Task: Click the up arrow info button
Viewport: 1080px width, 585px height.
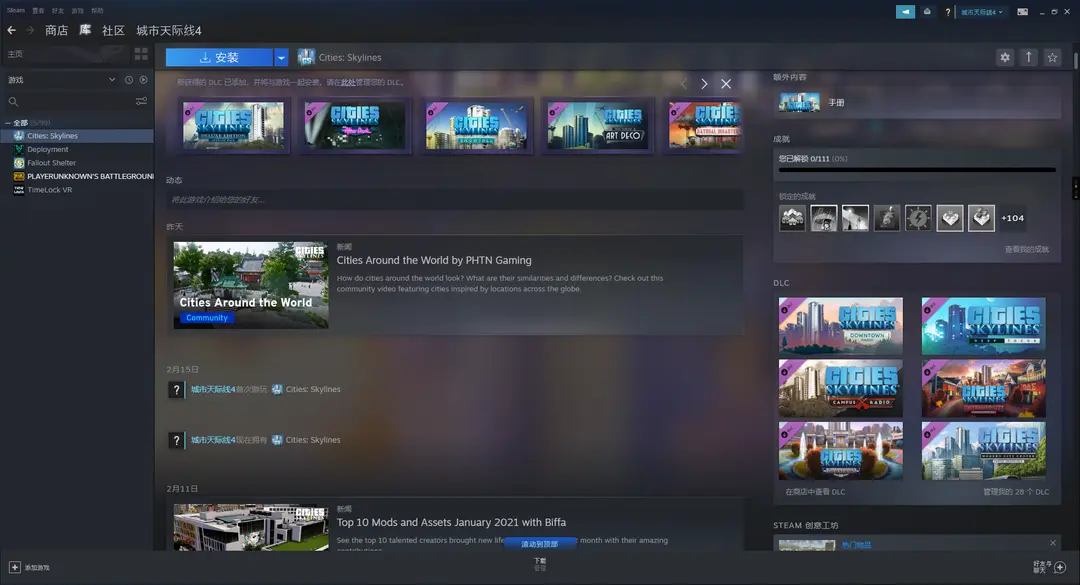Action: pos(1028,57)
